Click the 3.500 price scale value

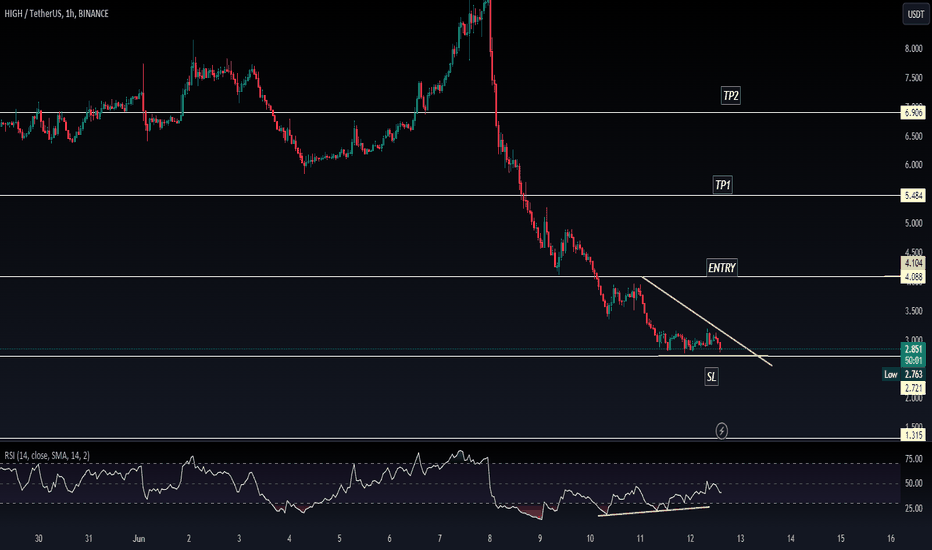pos(914,311)
